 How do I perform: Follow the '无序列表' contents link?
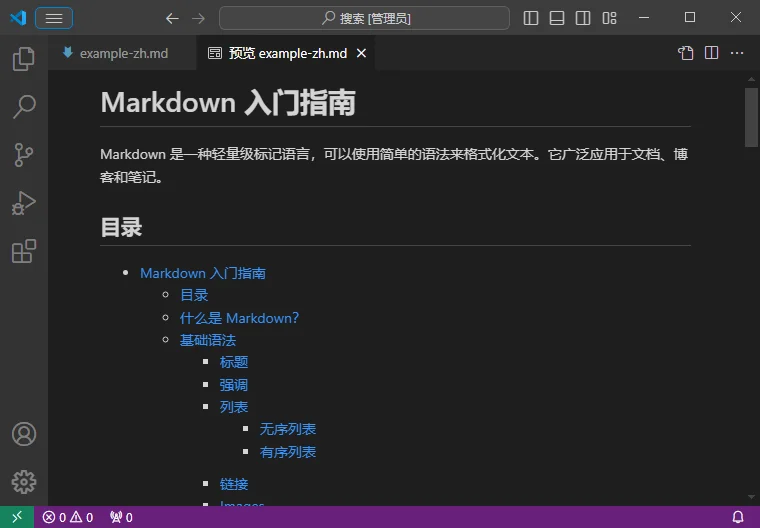click(x=288, y=429)
